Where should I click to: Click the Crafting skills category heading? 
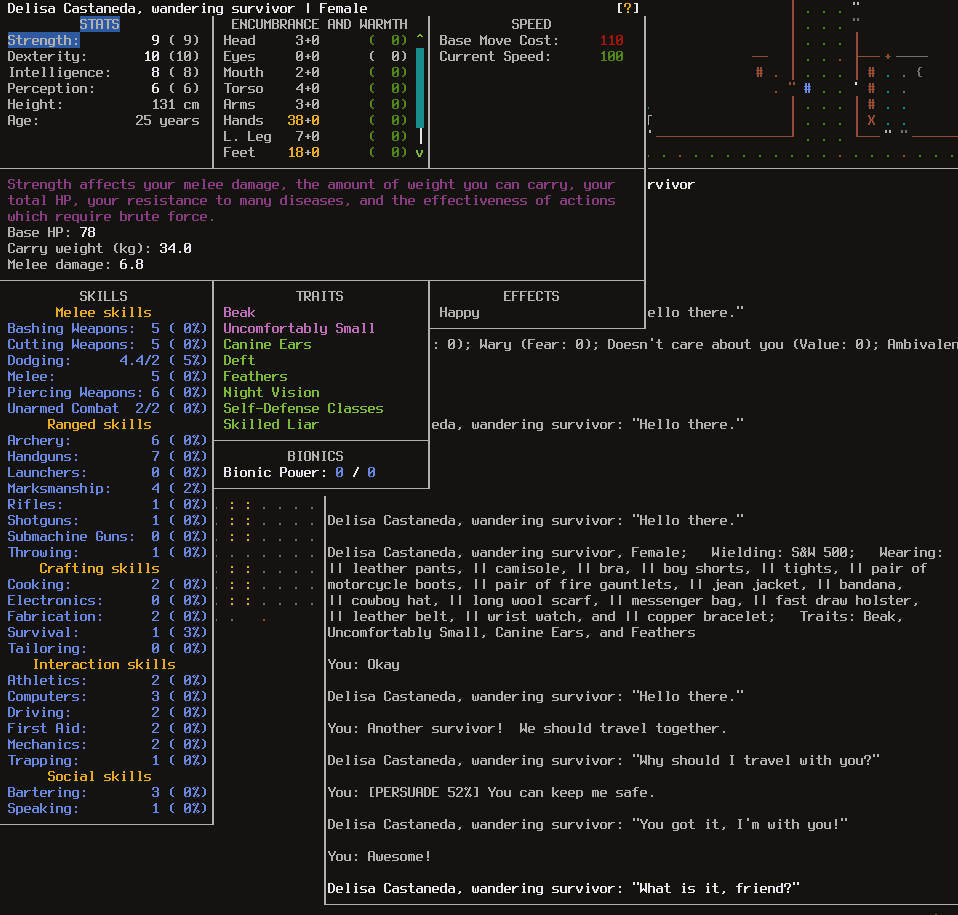point(99,568)
